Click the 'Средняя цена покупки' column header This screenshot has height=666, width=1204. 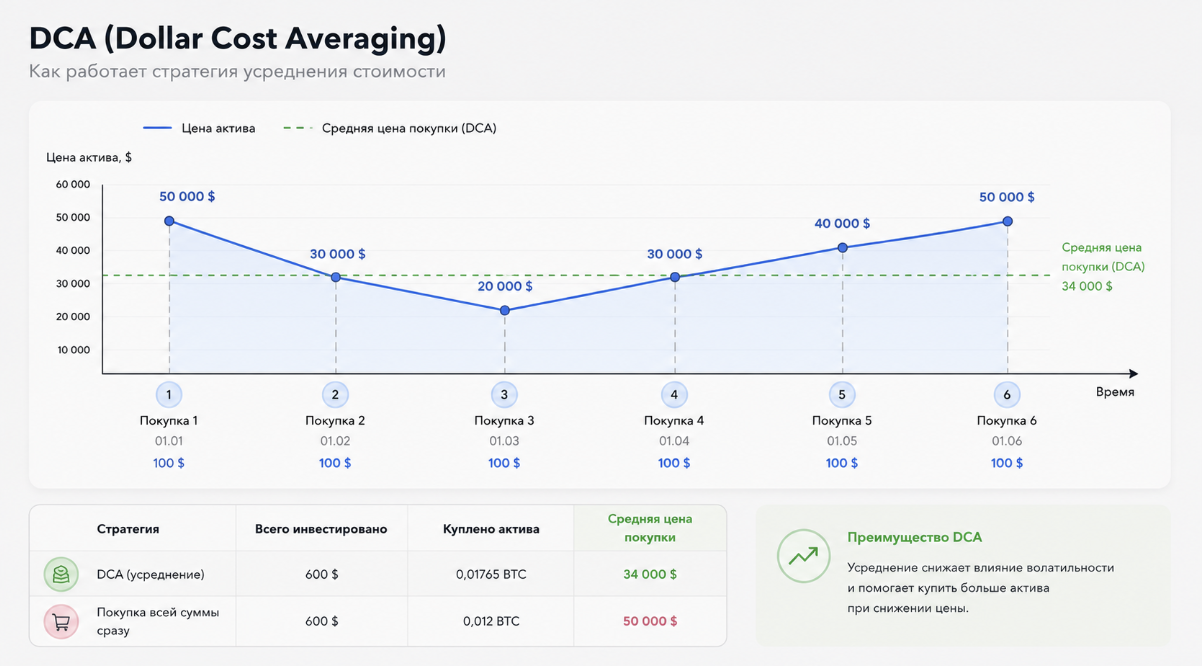tap(650, 528)
